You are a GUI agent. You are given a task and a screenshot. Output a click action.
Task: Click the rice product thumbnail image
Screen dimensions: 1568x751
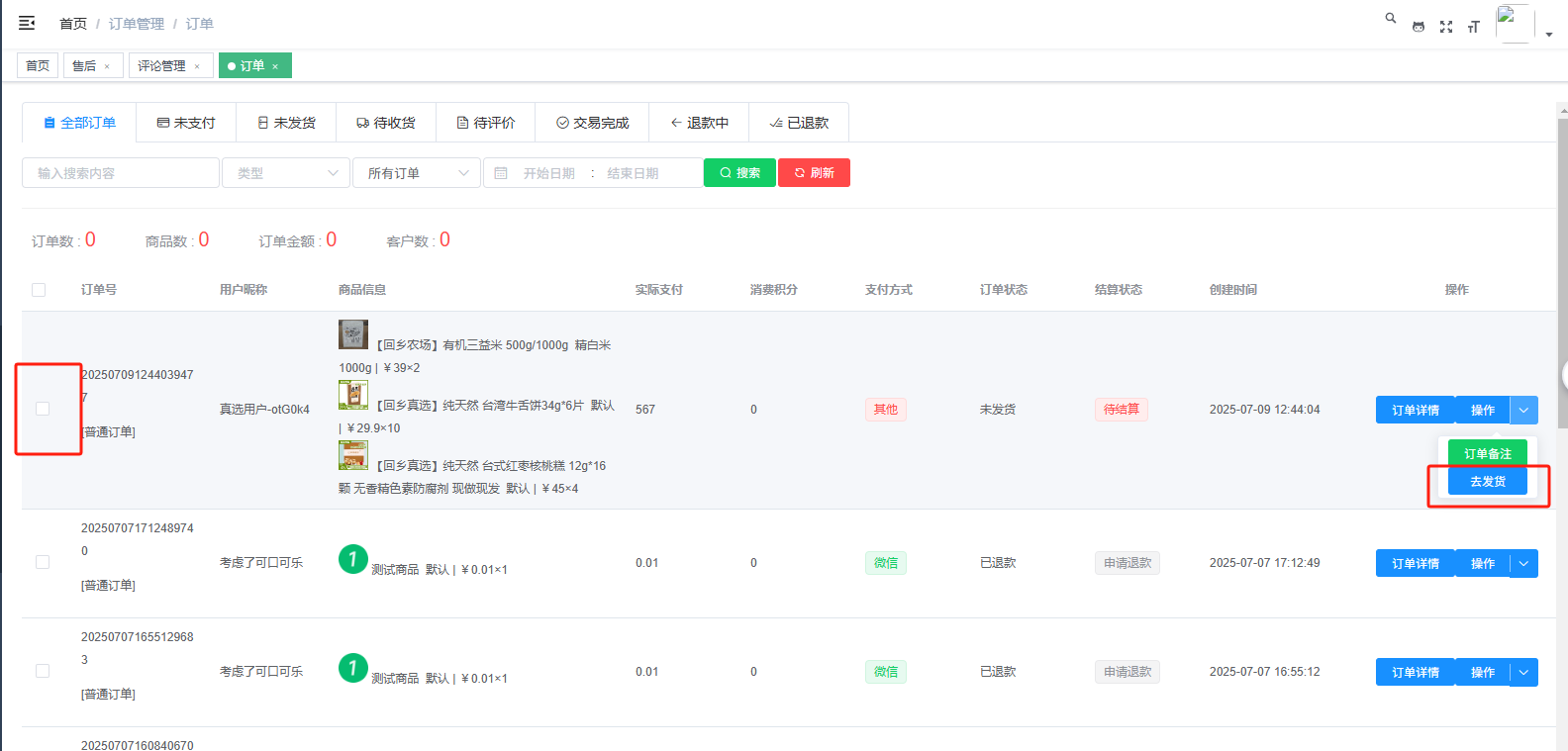pyautogui.click(x=353, y=334)
